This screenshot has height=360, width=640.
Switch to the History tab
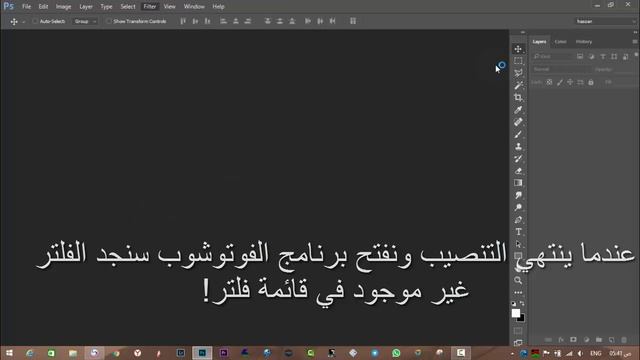[x=584, y=42]
